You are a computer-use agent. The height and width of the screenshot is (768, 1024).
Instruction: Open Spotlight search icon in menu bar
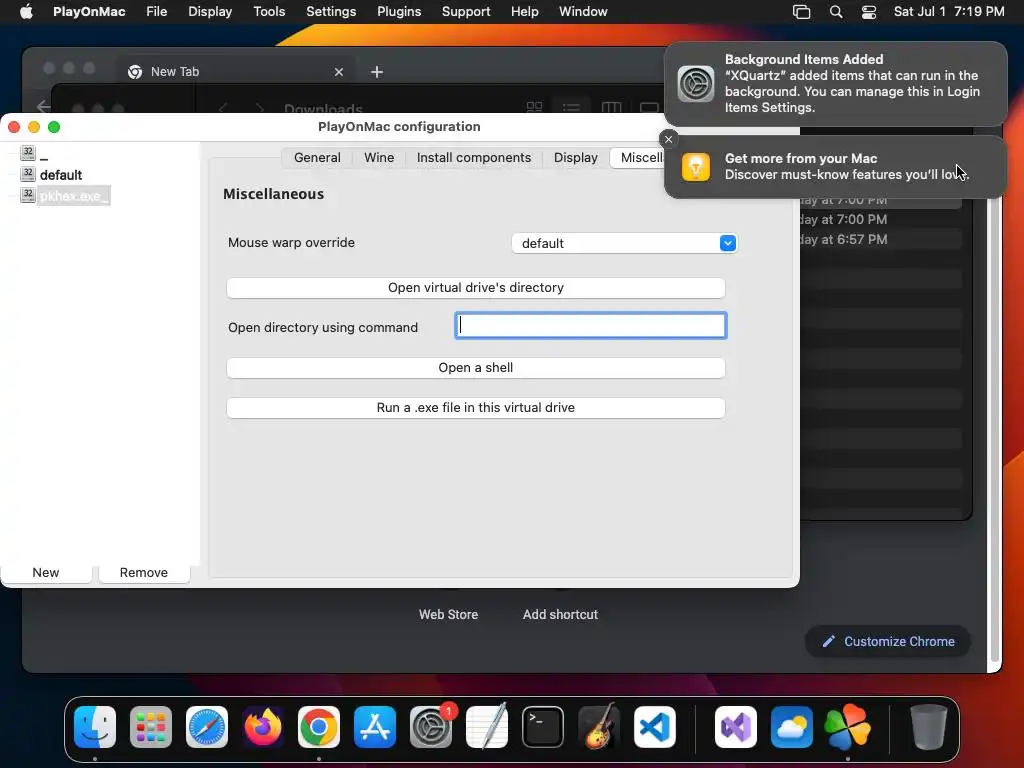[835, 12]
